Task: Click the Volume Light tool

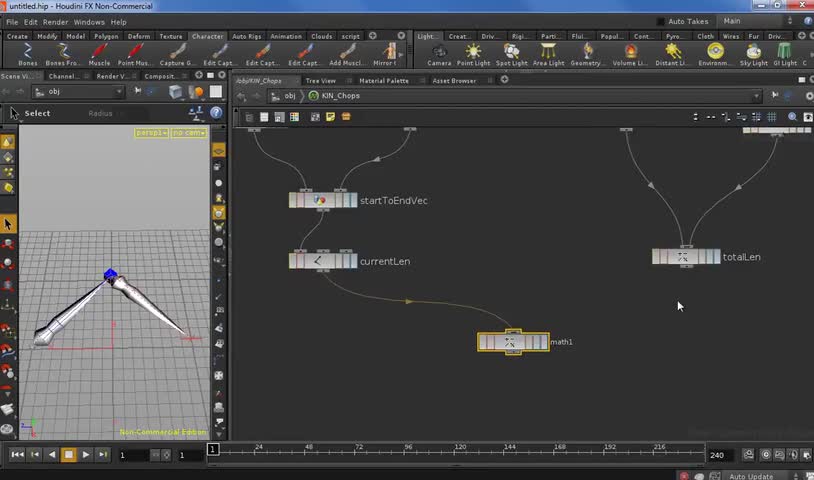Action: click(x=630, y=54)
